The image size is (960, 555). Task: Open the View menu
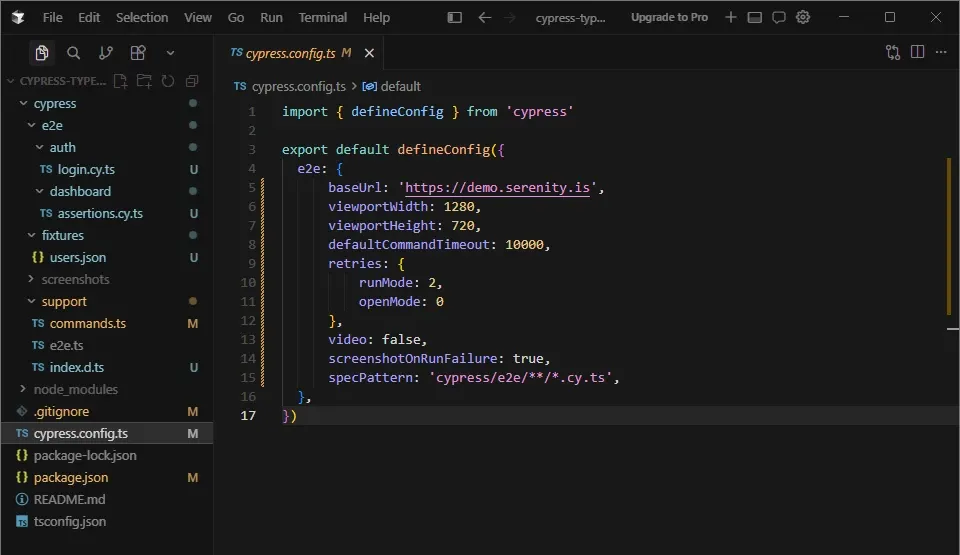(x=198, y=17)
